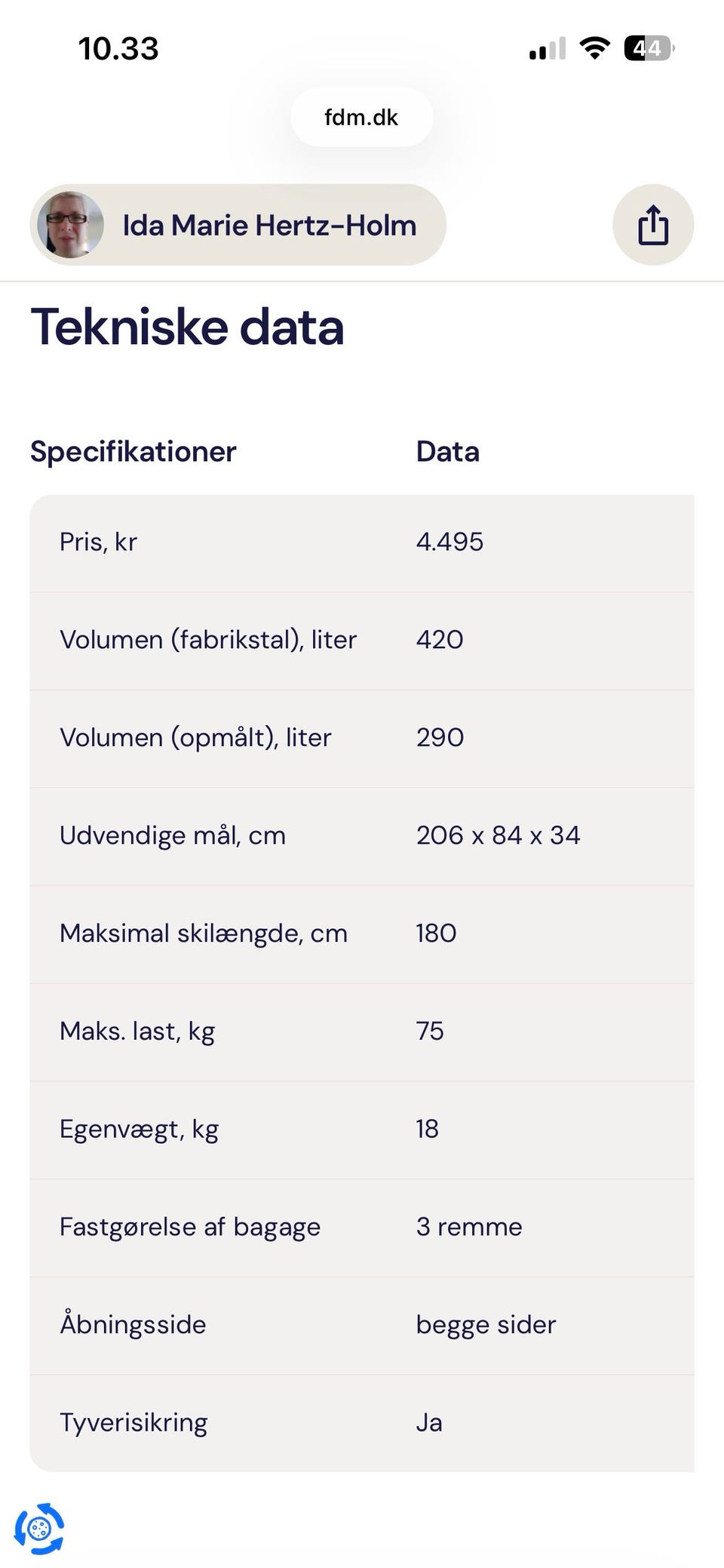
Task: Tap the dimensions value 206 x 84 x 34
Action: 498,835
